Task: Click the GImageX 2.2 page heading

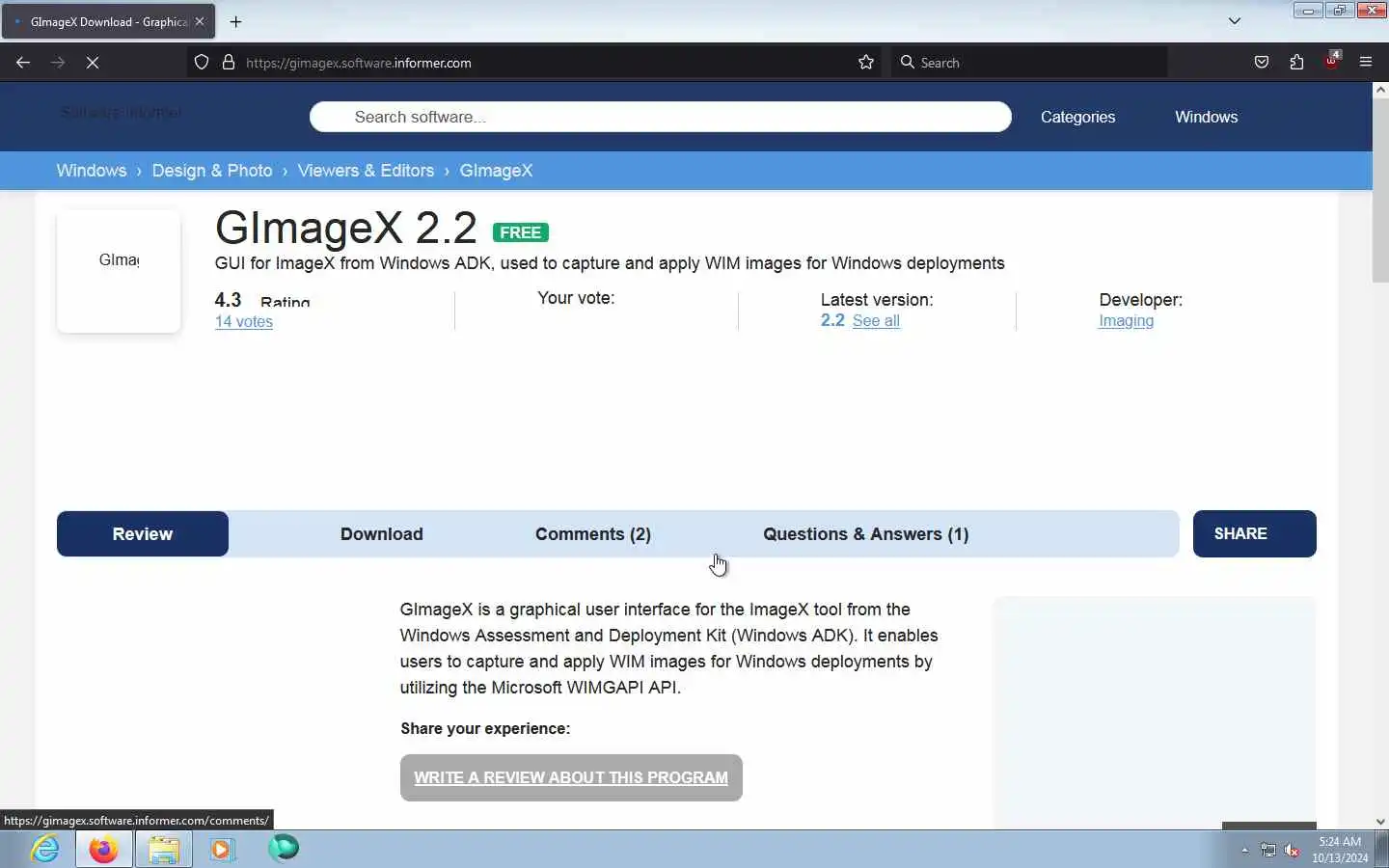Action: click(x=346, y=229)
